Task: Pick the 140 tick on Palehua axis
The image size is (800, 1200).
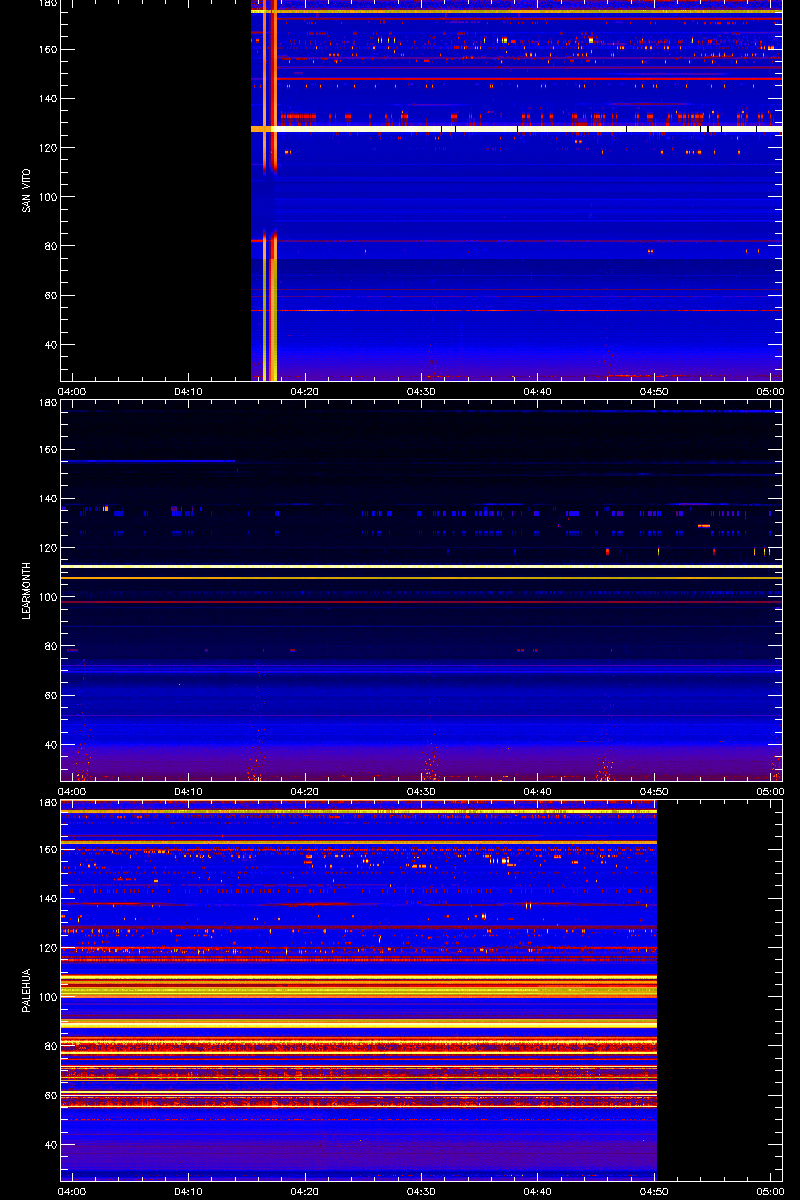Action: (x=47, y=899)
